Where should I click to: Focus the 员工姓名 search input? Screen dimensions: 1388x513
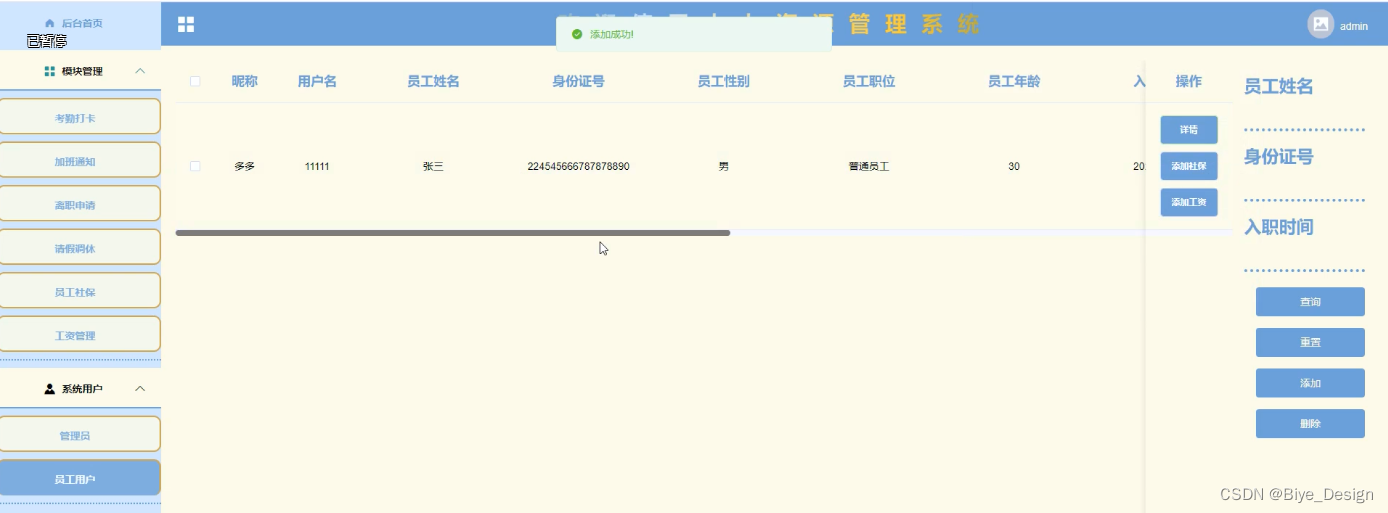pos(1304,117)
